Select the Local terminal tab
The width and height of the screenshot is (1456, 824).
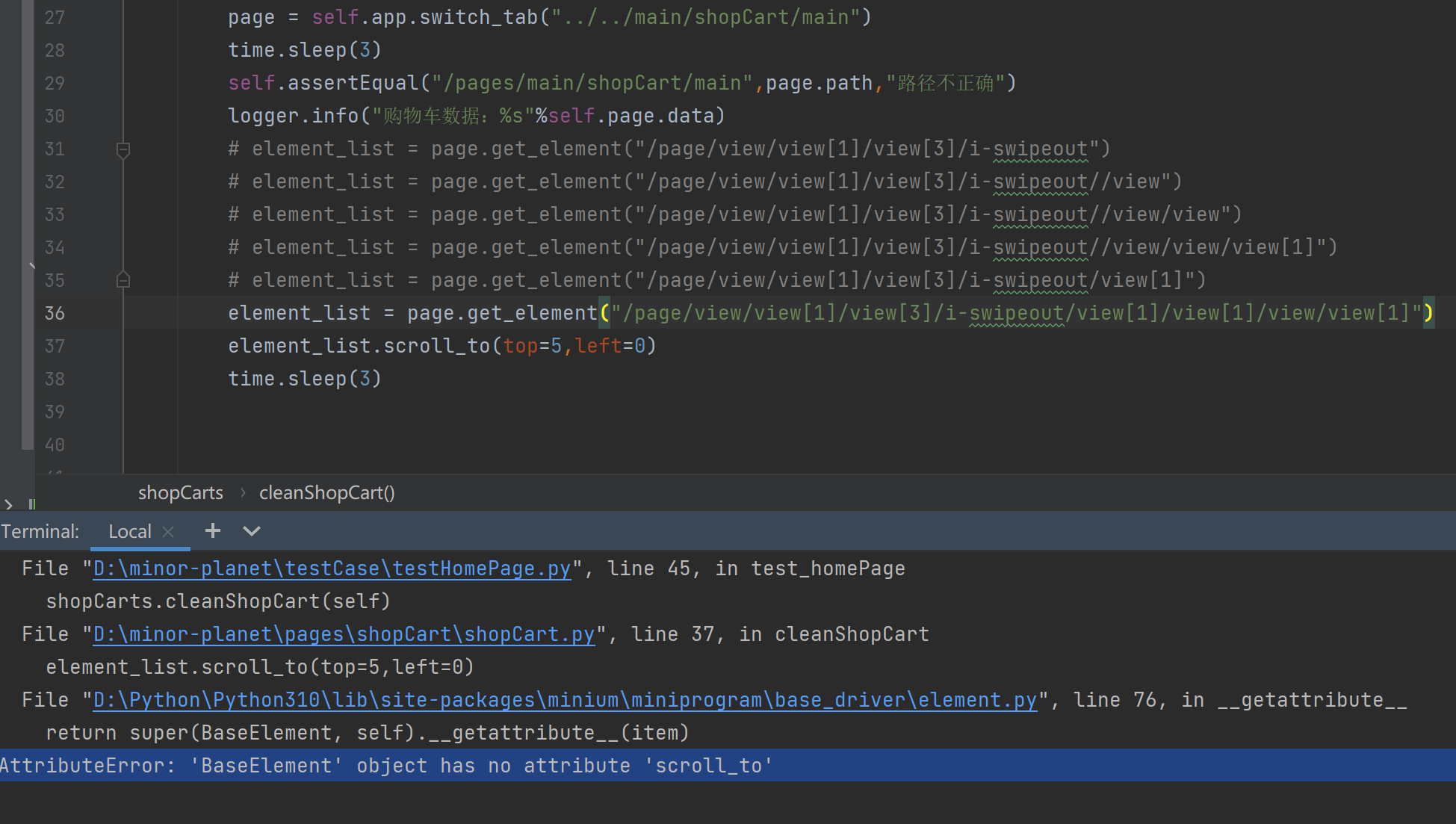click(129, 532)
